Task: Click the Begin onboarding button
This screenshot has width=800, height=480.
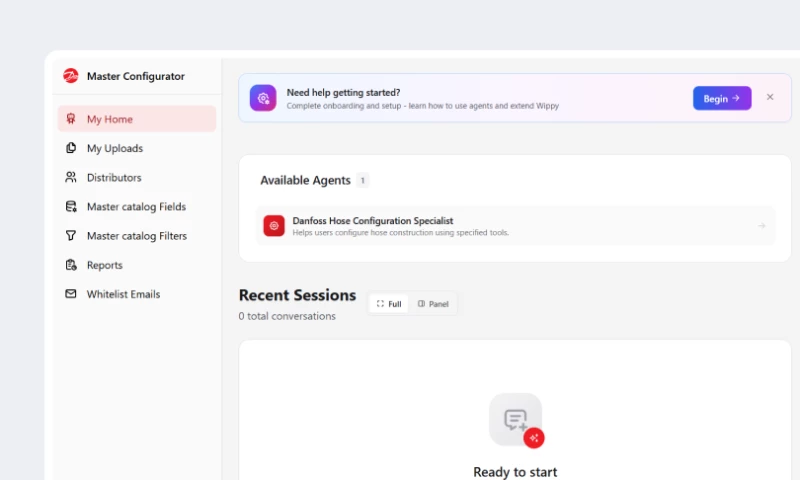Action: pos(722,98)
